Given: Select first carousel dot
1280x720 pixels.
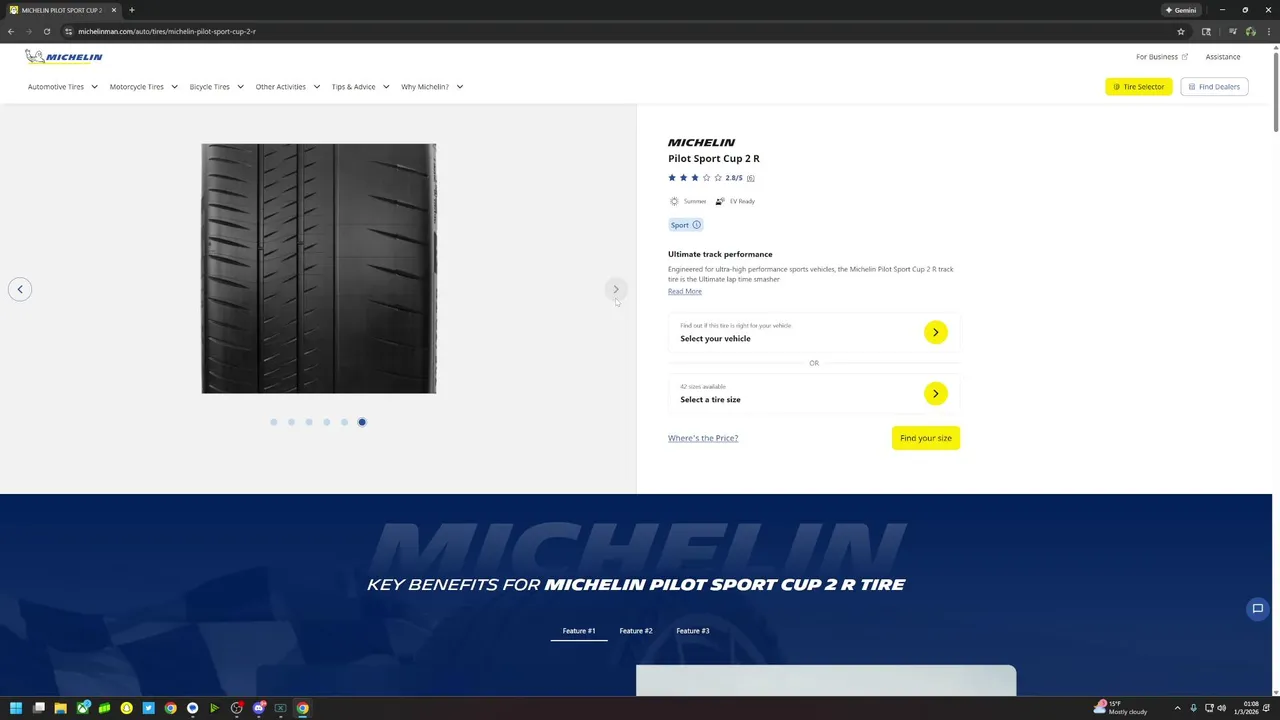Looking at the screenshot, I should pyautogui.click(x=274, y=422).
